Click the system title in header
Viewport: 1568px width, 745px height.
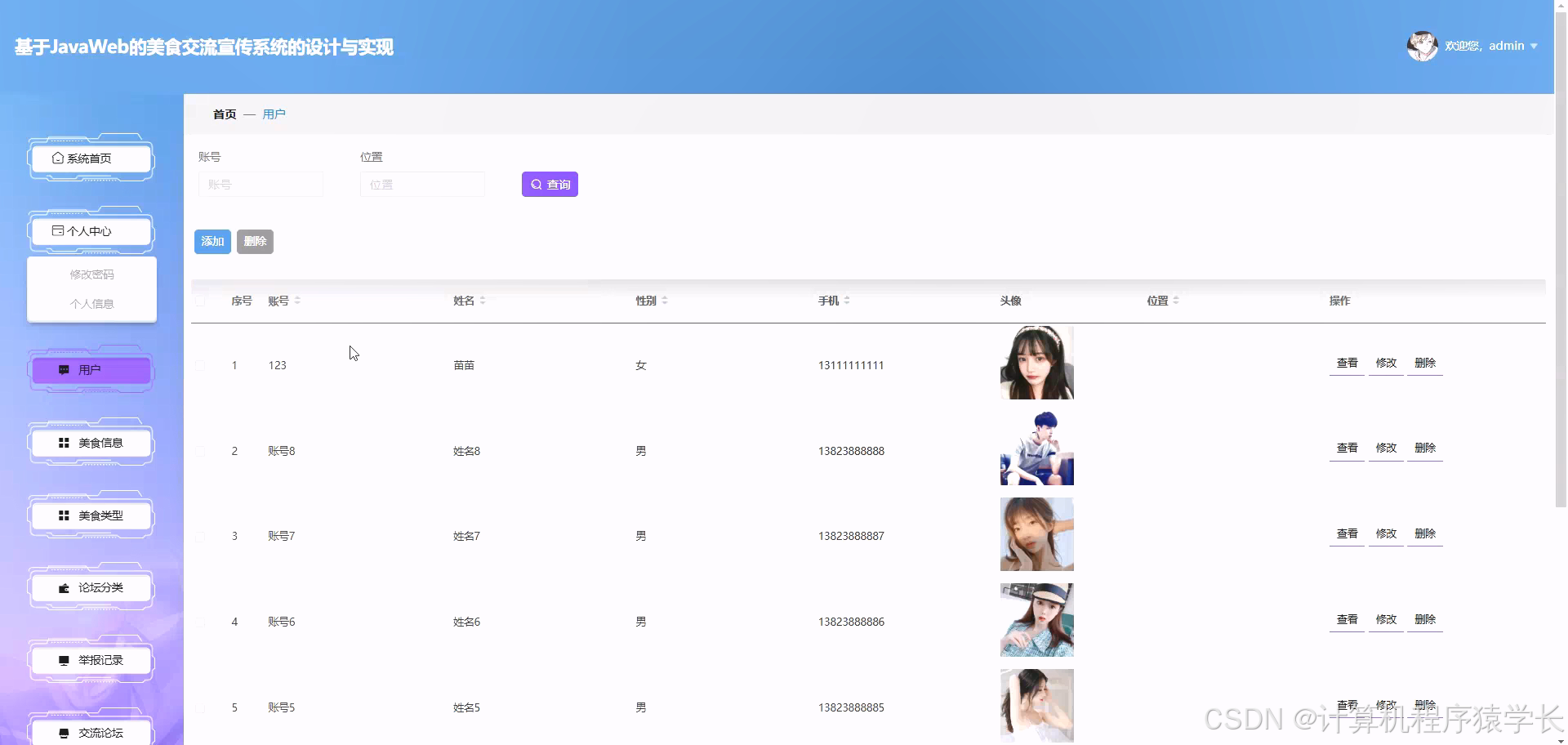(204, 47)
